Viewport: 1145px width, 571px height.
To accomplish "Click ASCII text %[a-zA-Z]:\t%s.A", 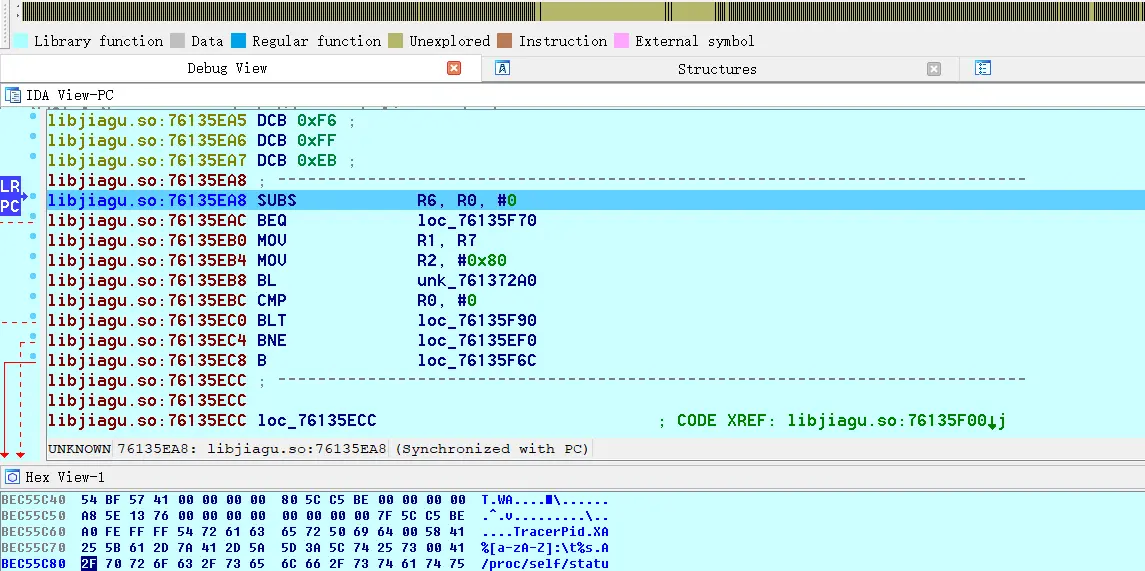I will coord(545,548).
